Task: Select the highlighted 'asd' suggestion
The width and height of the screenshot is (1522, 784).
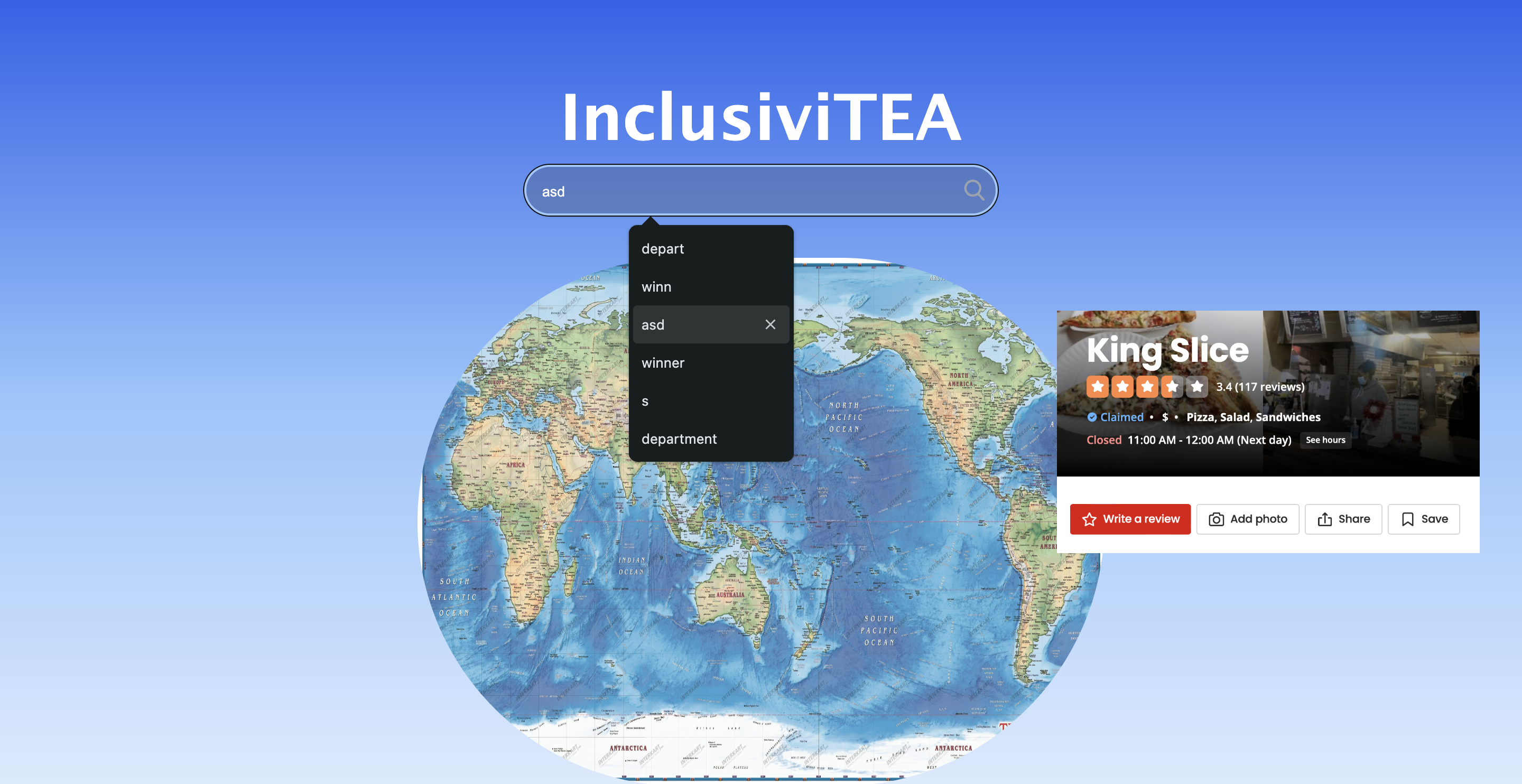Action: 653,325
